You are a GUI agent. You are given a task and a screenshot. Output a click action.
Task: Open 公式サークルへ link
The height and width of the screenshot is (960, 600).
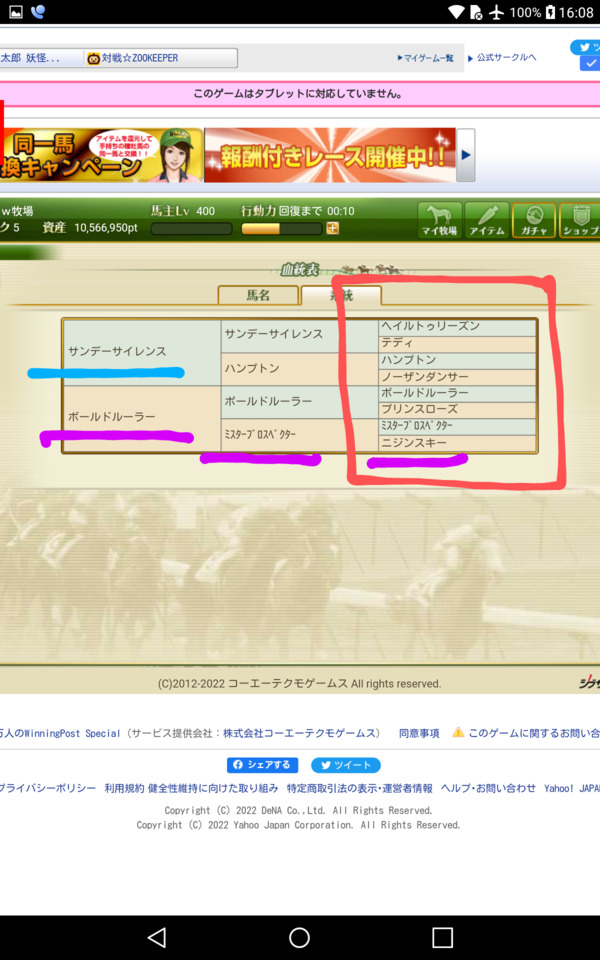point(502,58)
